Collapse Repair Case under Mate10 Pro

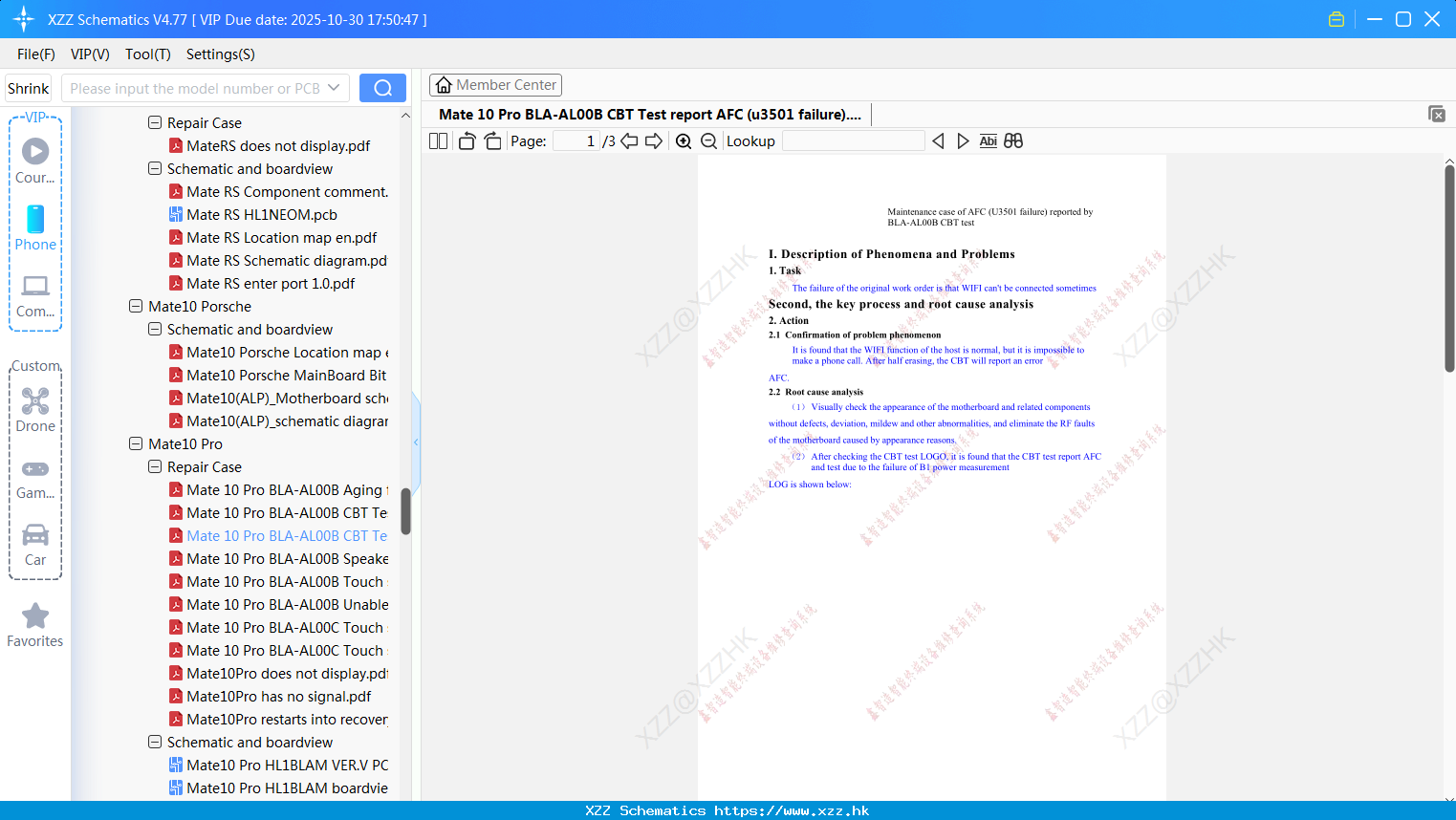pos(155,467)
